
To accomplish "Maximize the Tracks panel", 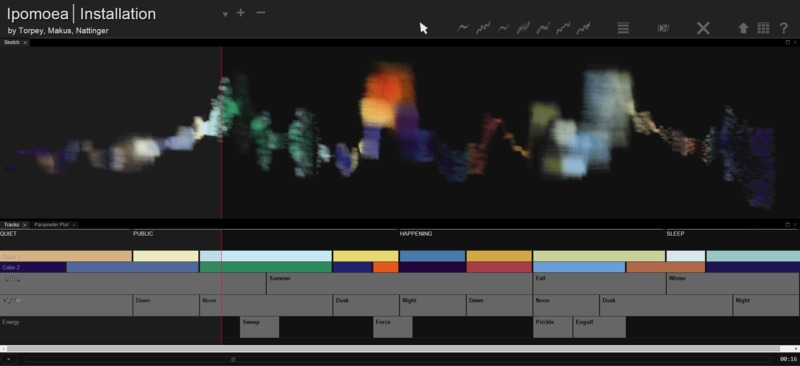I will pyautogui.click(x=788, y=225).
